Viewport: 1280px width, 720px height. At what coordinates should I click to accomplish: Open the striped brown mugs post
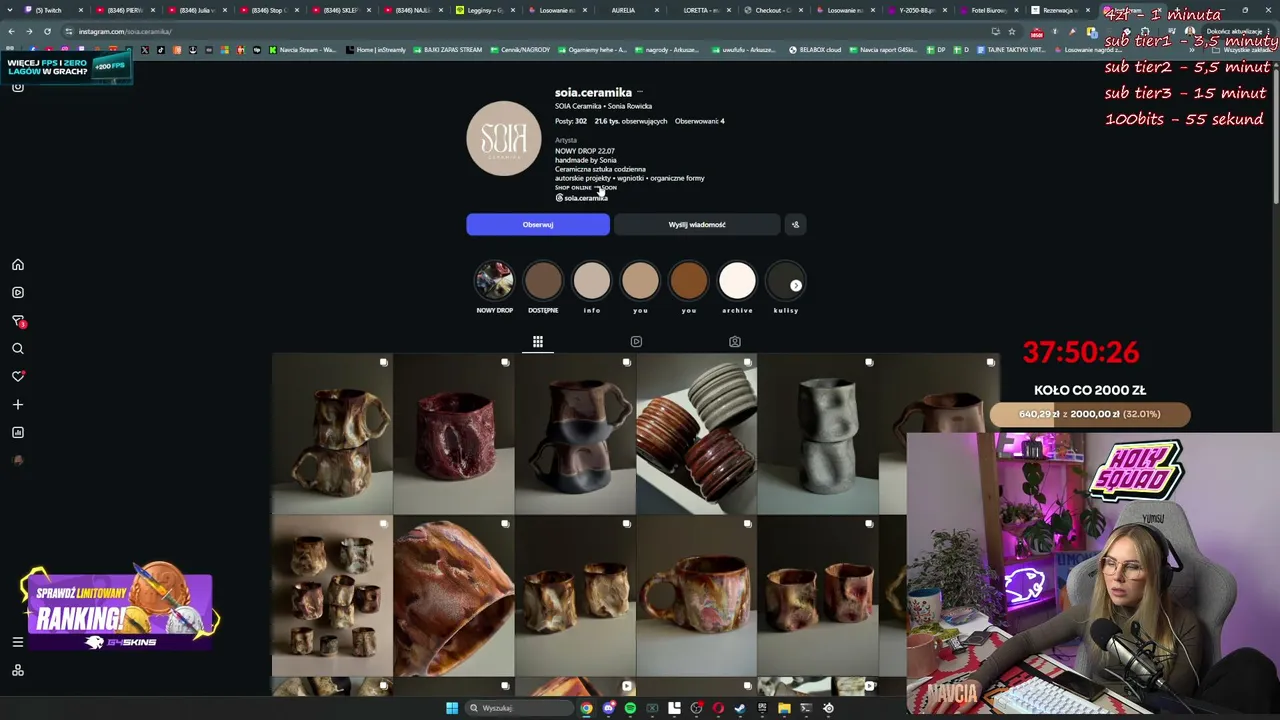(x=697, y=434)
